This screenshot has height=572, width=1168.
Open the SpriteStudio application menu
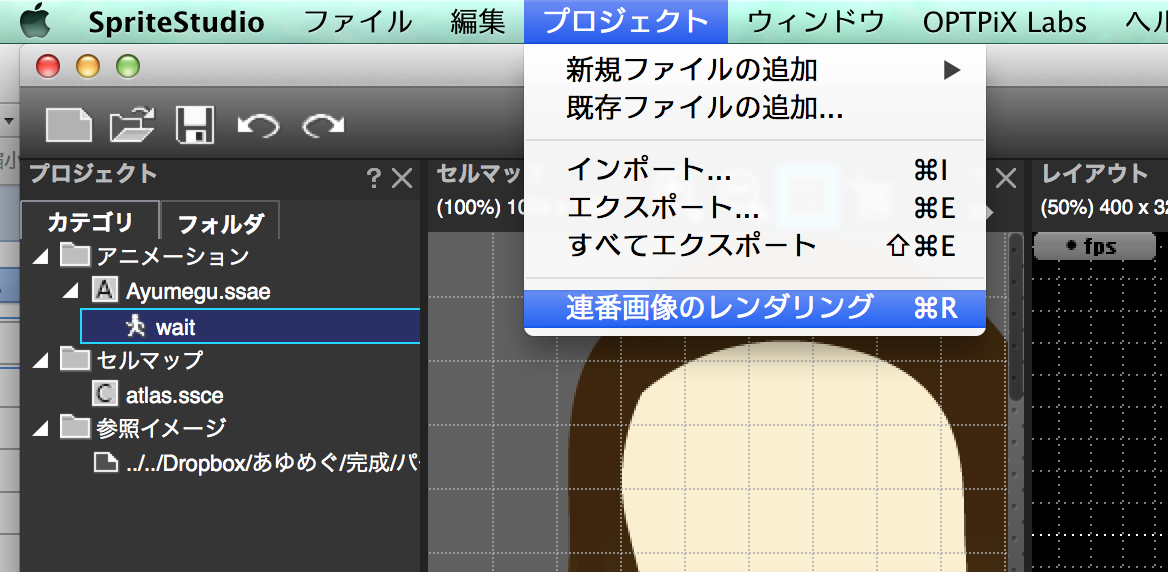(176, 22)
